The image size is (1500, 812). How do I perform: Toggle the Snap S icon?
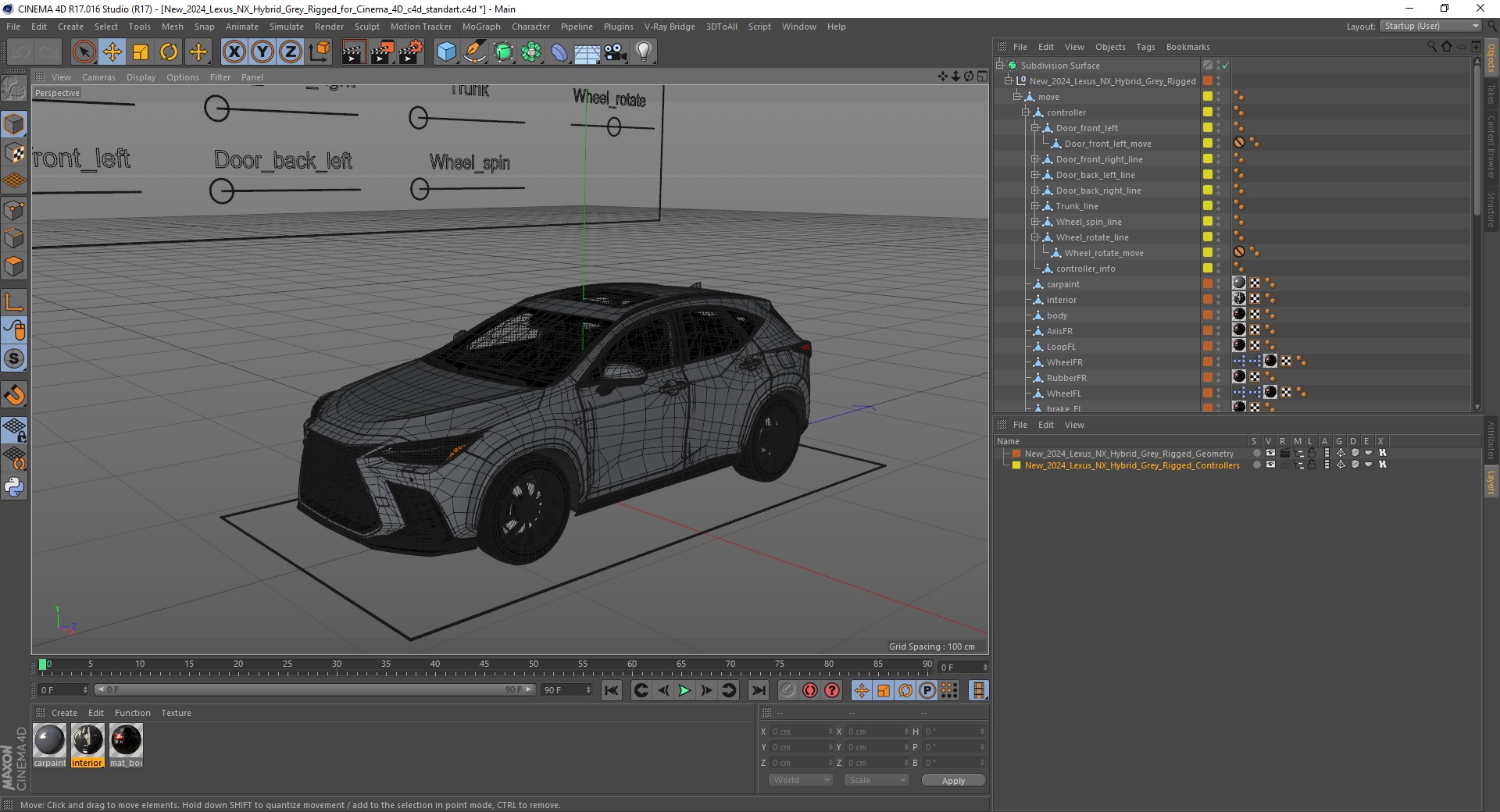tap(14, 359)
